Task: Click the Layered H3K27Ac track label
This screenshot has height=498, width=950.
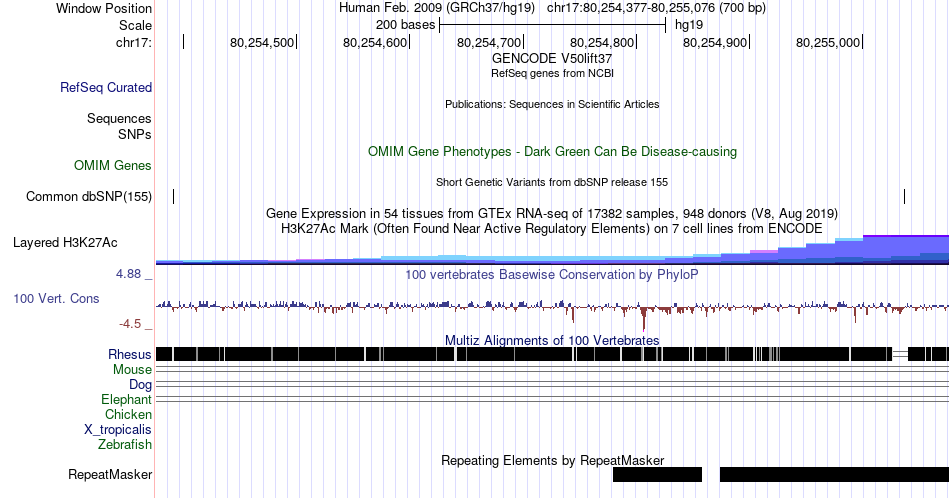Action: (65, 243)
